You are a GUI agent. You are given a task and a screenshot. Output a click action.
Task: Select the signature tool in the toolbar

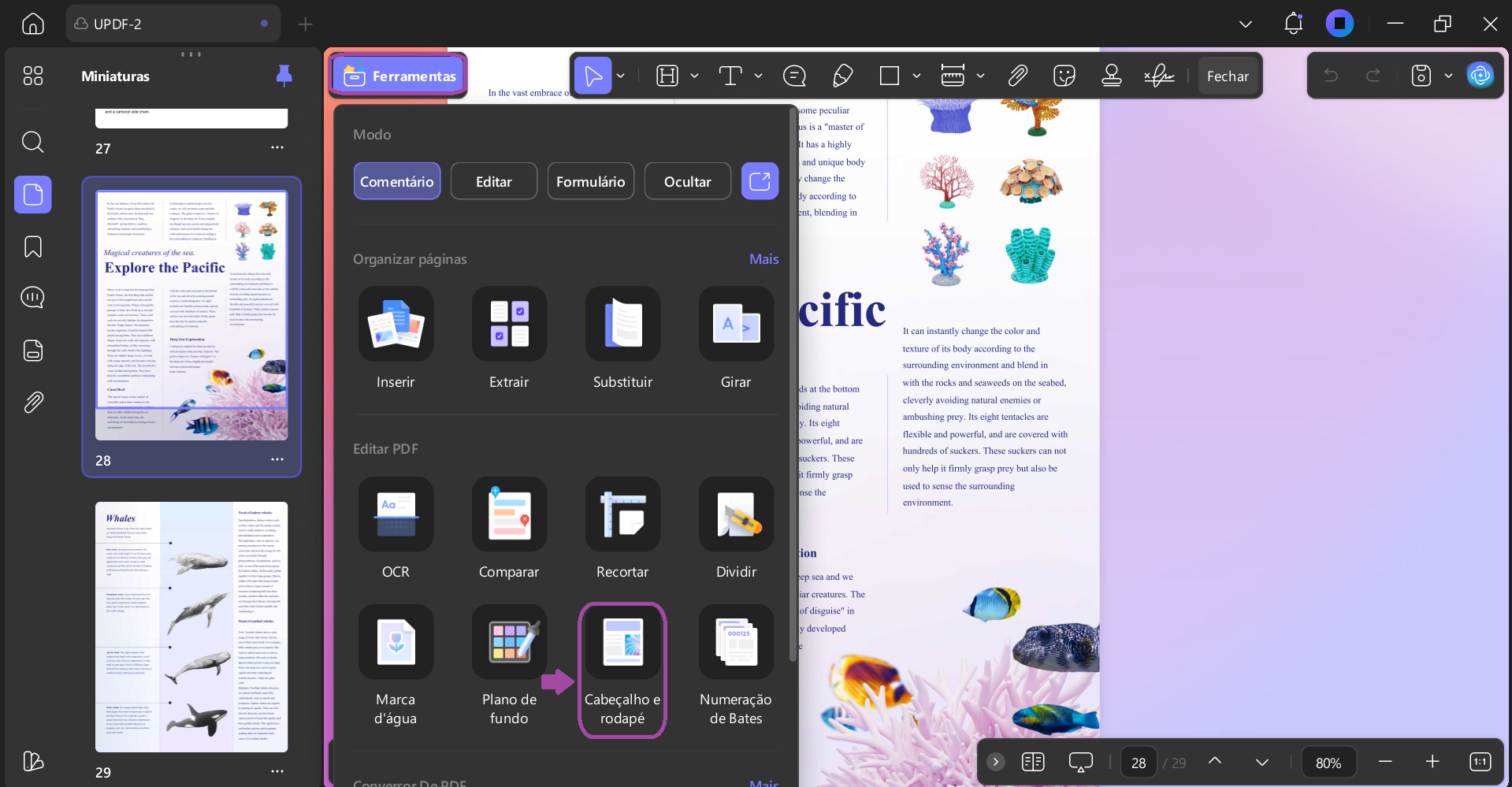pos(1159,76)
